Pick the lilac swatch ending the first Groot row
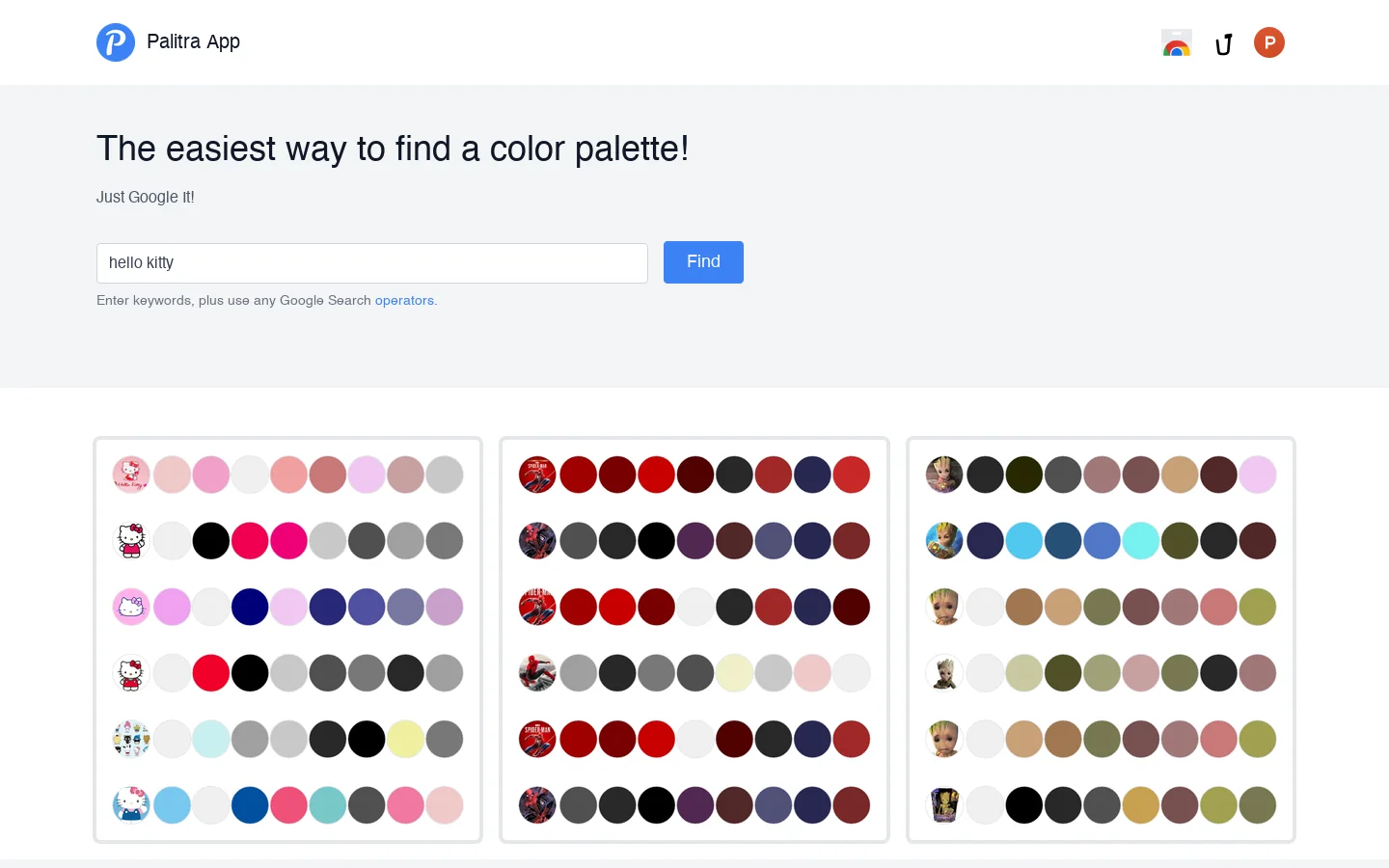 (1258, 475)
